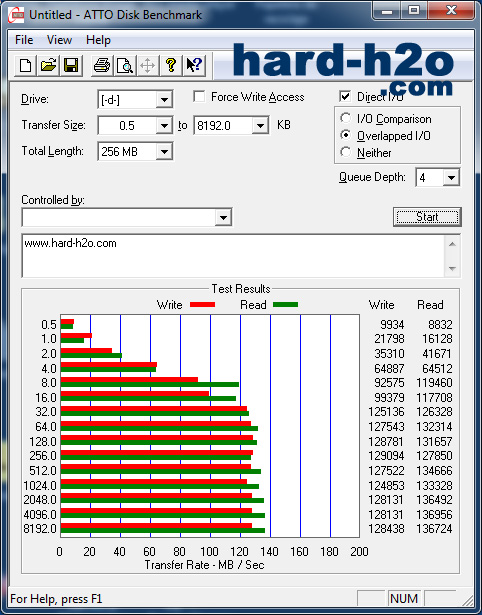The image size is (482, 615).
Task: Click the 1024.0 transfer size row label
Action: [40, 486]
